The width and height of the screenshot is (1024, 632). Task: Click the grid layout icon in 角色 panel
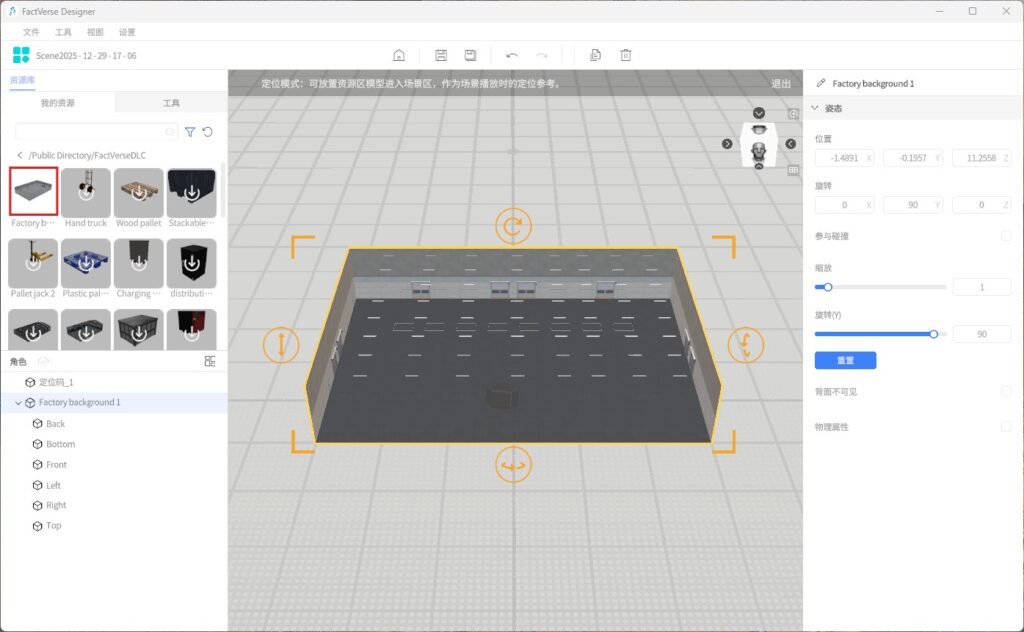point(210,361)
